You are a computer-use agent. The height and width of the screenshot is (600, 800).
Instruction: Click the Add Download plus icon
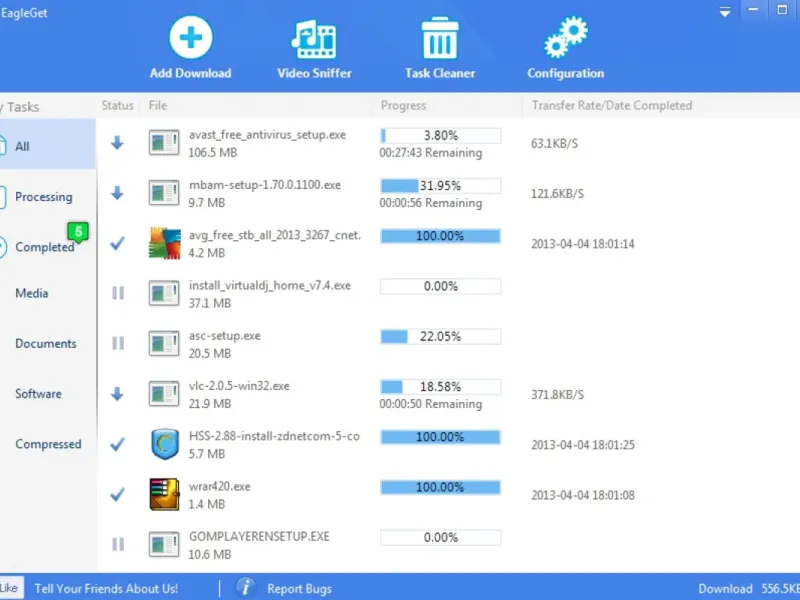190,37
